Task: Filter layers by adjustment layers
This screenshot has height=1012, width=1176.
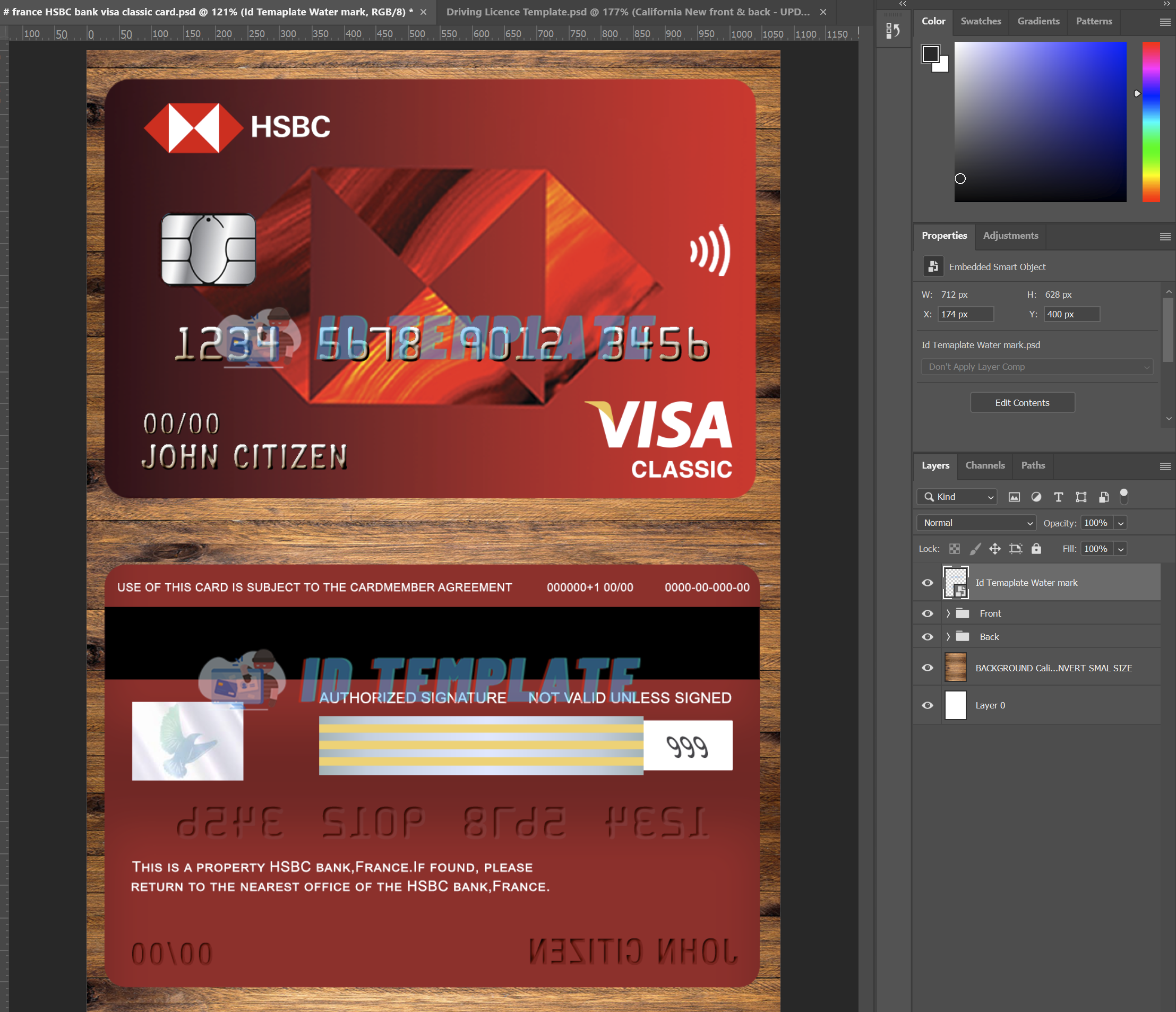Action: pos(1036,497)
